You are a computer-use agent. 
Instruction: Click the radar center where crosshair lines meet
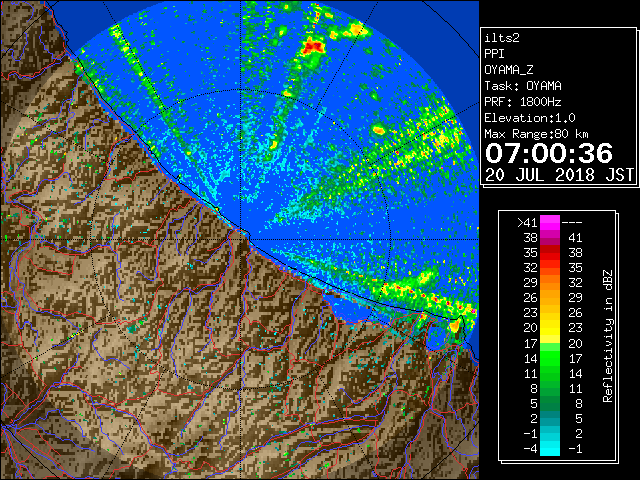pyautogui.click(x=241, y=239)
